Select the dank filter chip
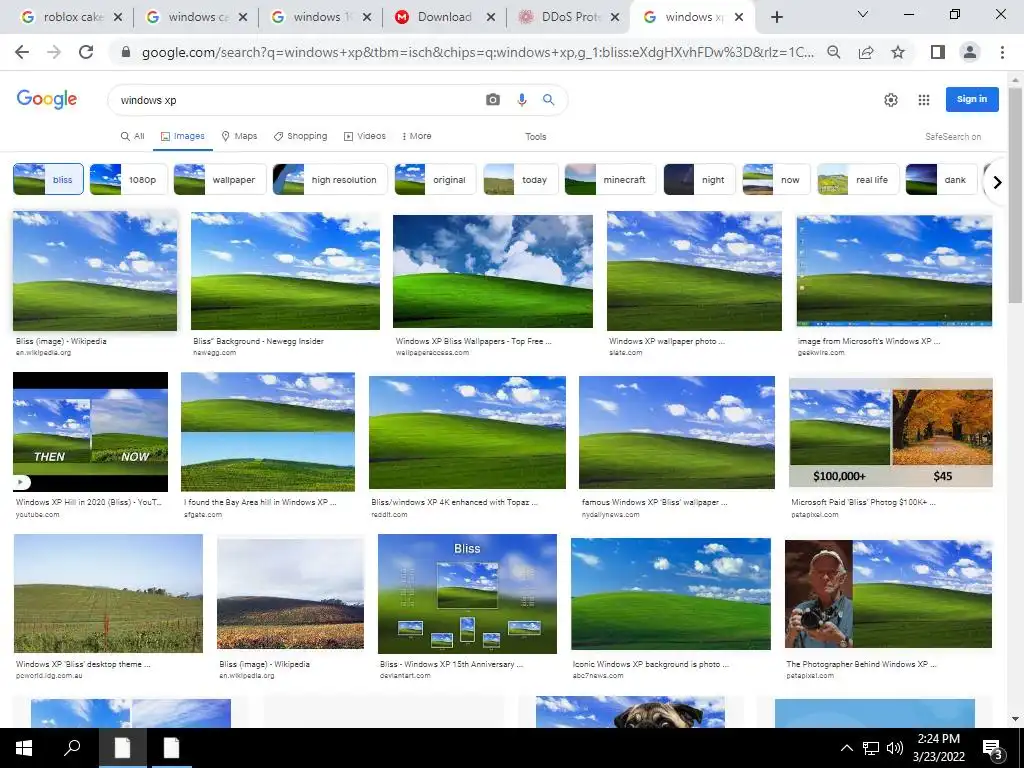The height and width of the screenshot is (768, 1024). coord(941,180)
